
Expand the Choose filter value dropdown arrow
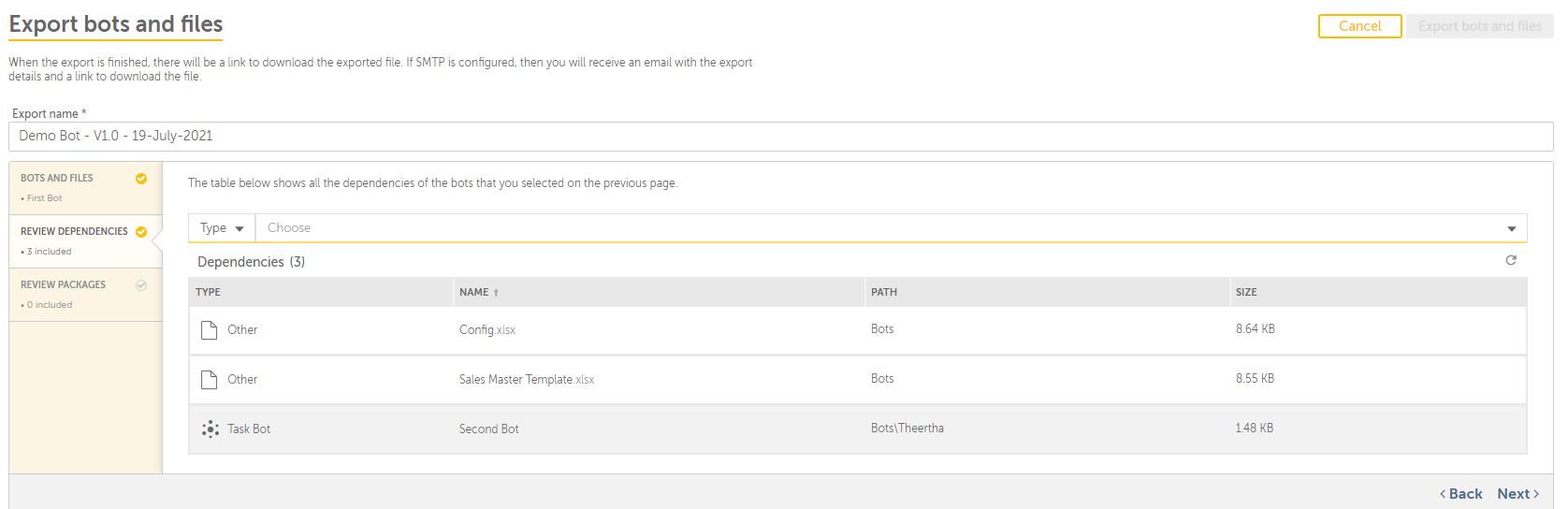[1511, 228]
